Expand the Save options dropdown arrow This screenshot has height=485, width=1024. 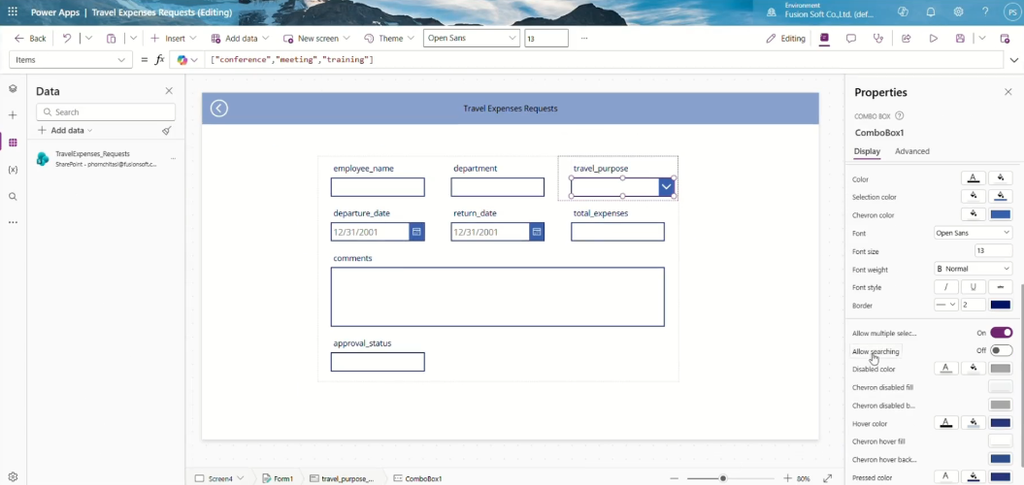click(x=982, y=39)
